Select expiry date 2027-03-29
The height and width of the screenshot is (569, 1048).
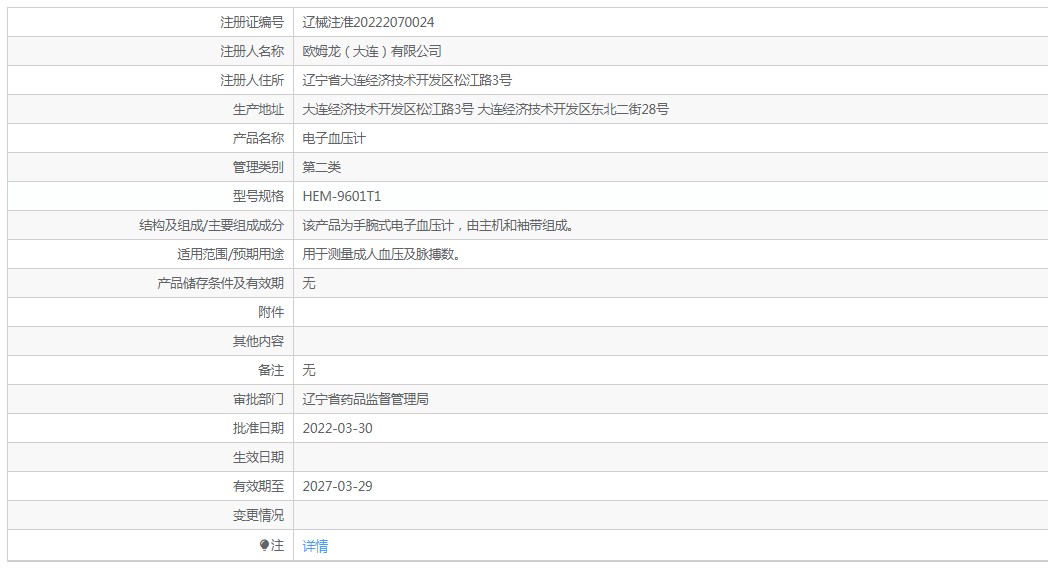point(338,486)
